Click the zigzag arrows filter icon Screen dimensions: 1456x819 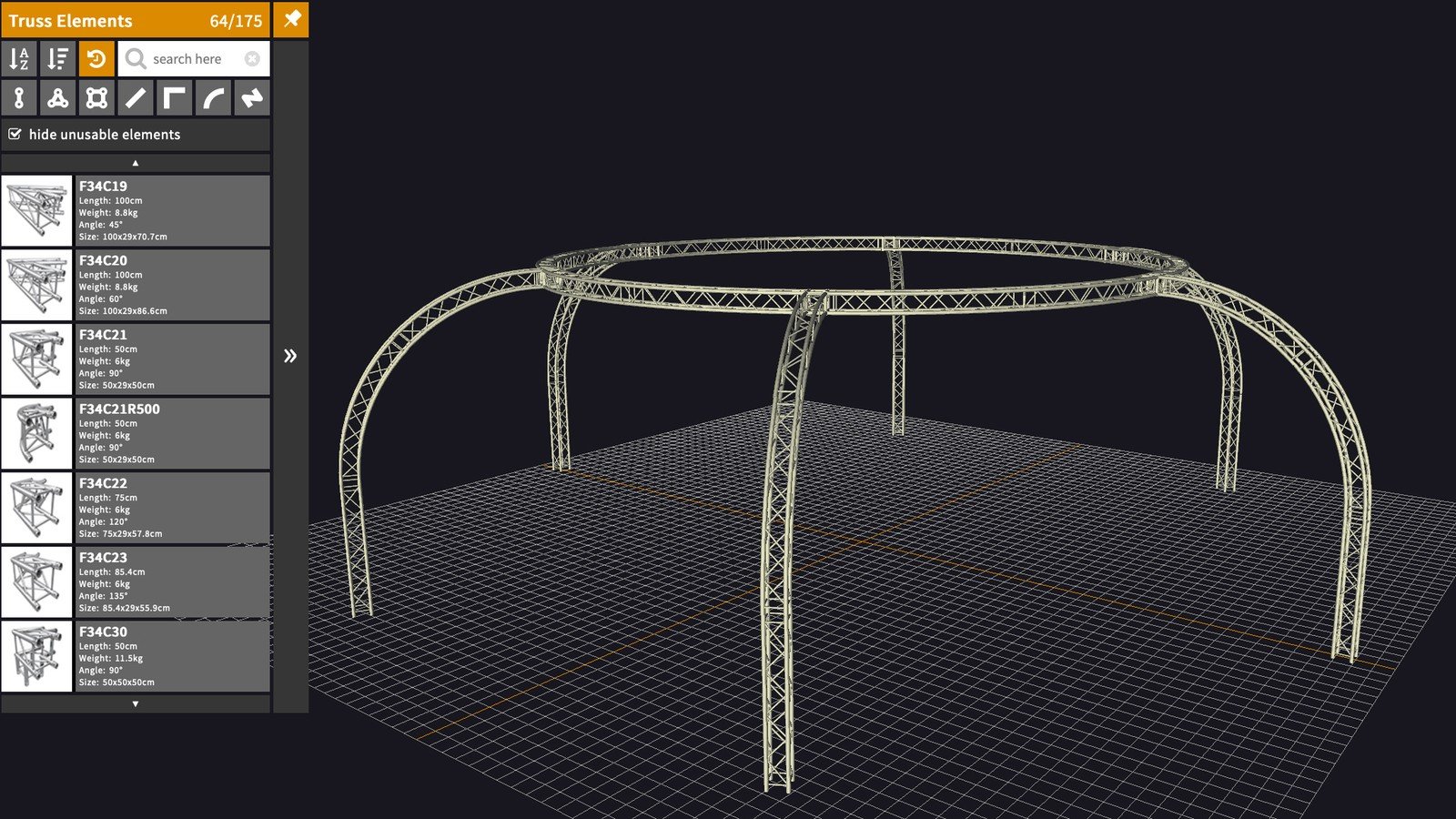(x=252, y=98)
